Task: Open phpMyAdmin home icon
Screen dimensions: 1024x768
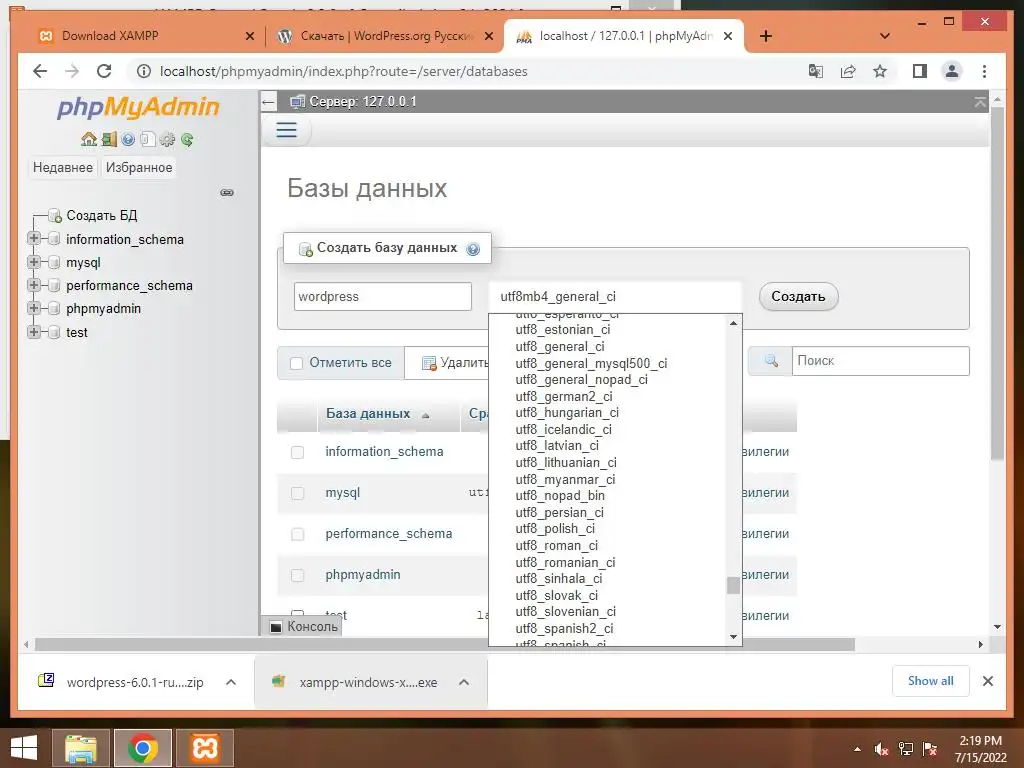Action: (x=89, y=139)
